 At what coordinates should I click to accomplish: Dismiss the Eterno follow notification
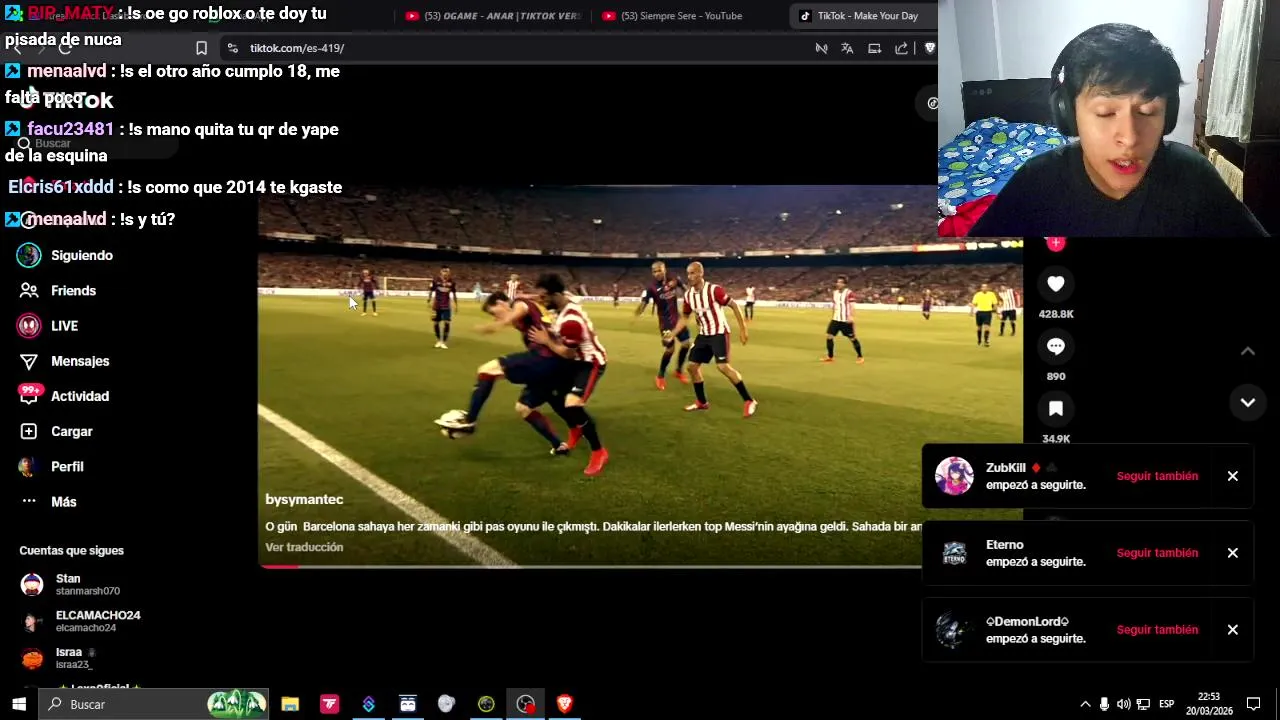(x=1232, y=553)
